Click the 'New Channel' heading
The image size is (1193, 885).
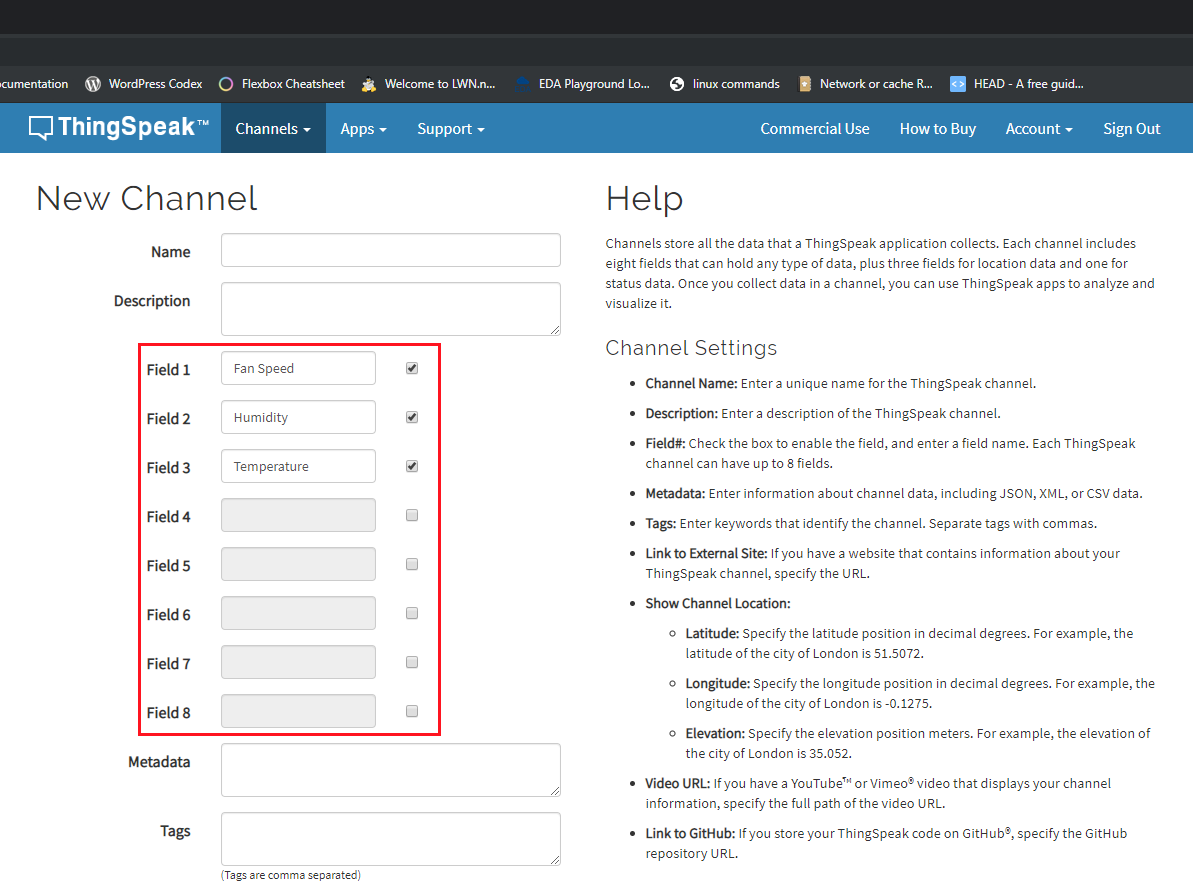tap(147, 199)
